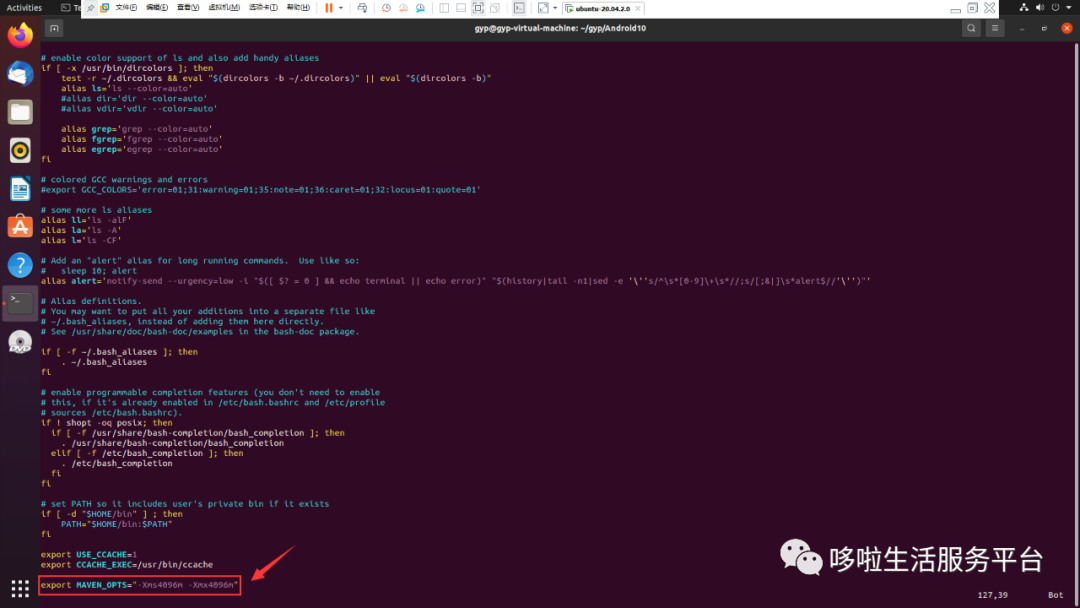Open the VMware 选项卡(T) menu
Screen dimensions: 1080x608
(263, 8)
